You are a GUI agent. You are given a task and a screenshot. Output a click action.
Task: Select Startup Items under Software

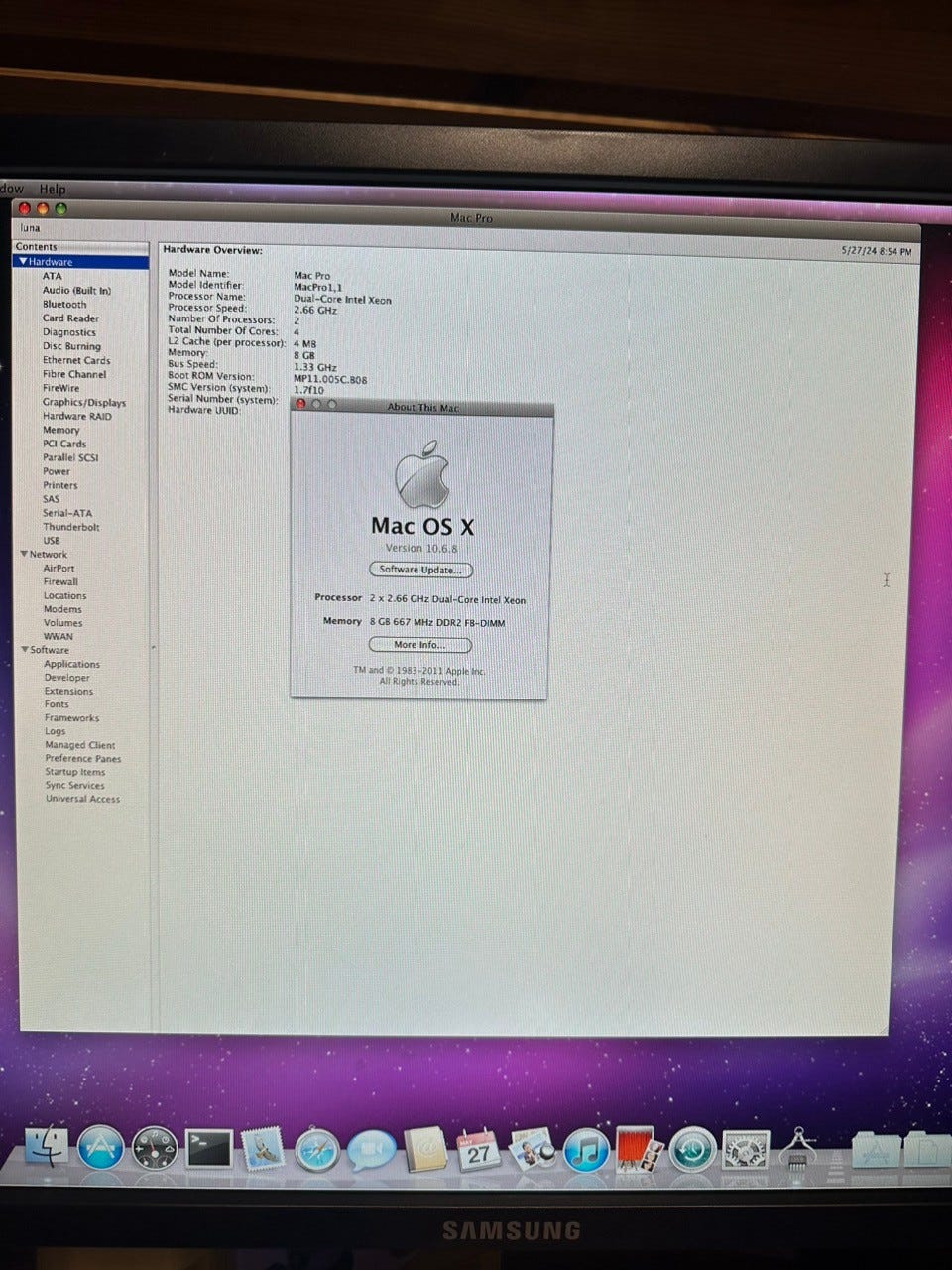pyautogui.click(x=75, y=772)
